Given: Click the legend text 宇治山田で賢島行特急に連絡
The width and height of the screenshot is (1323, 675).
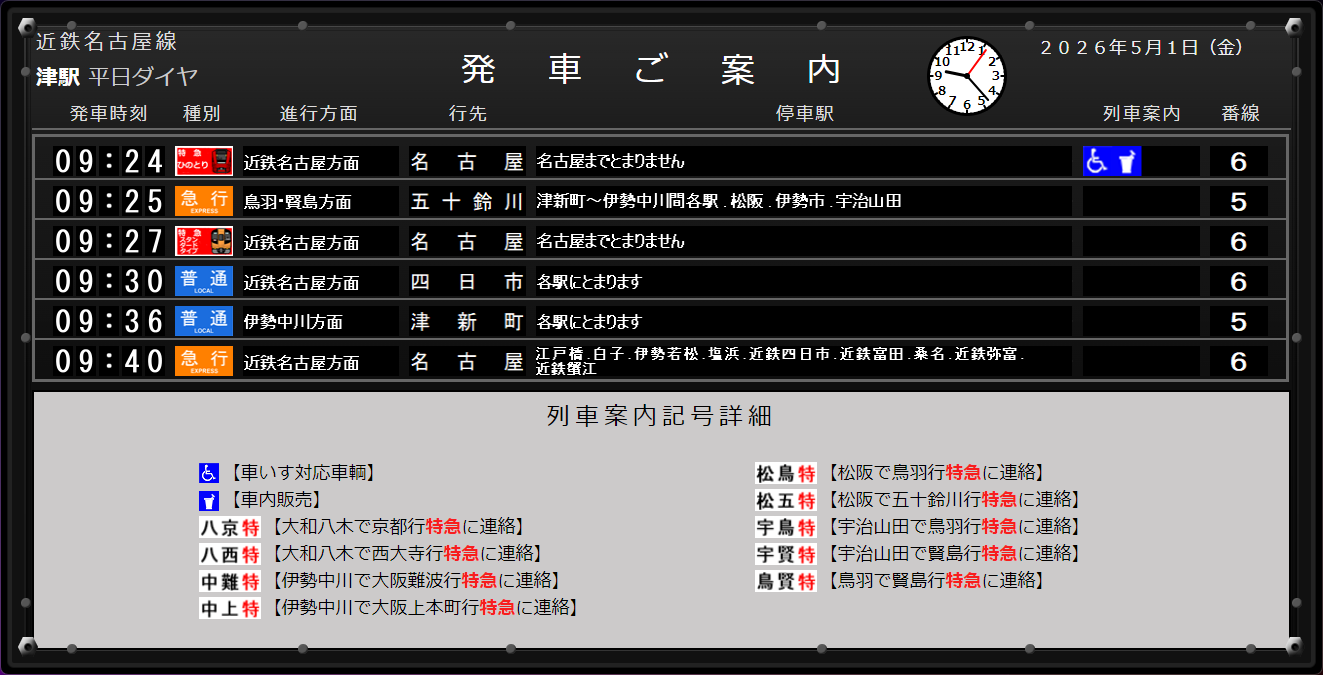Looking at the screenshot, I should pos(954,554).
